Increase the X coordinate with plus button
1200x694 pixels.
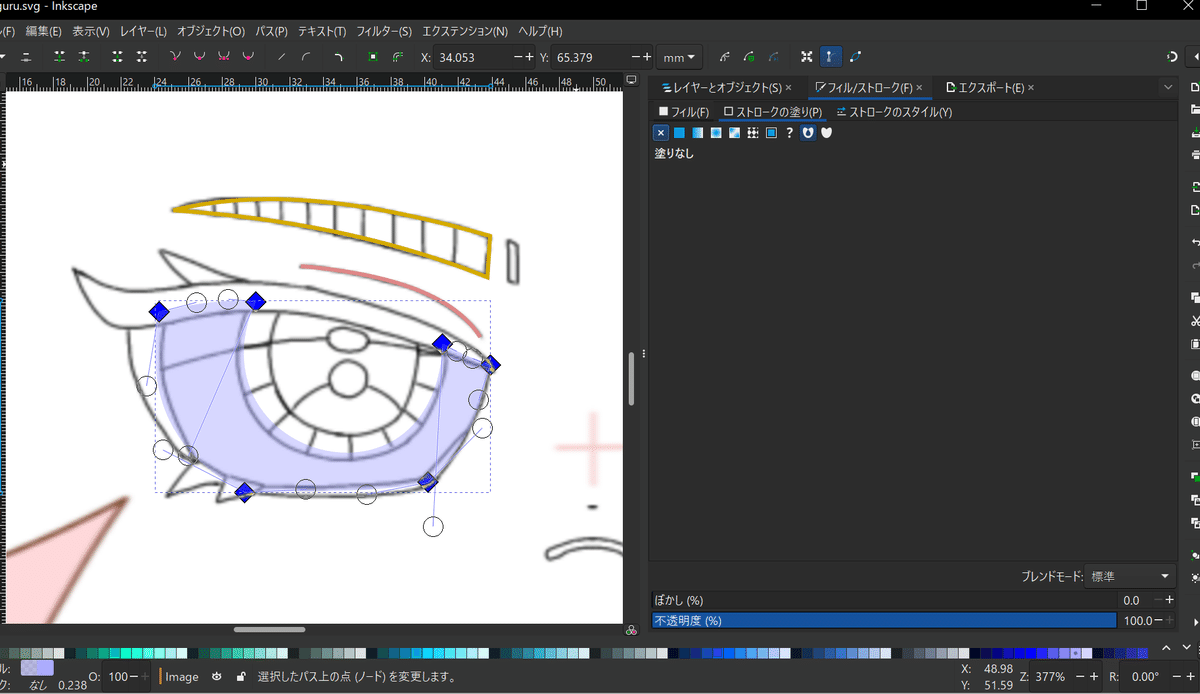[530, 57]
